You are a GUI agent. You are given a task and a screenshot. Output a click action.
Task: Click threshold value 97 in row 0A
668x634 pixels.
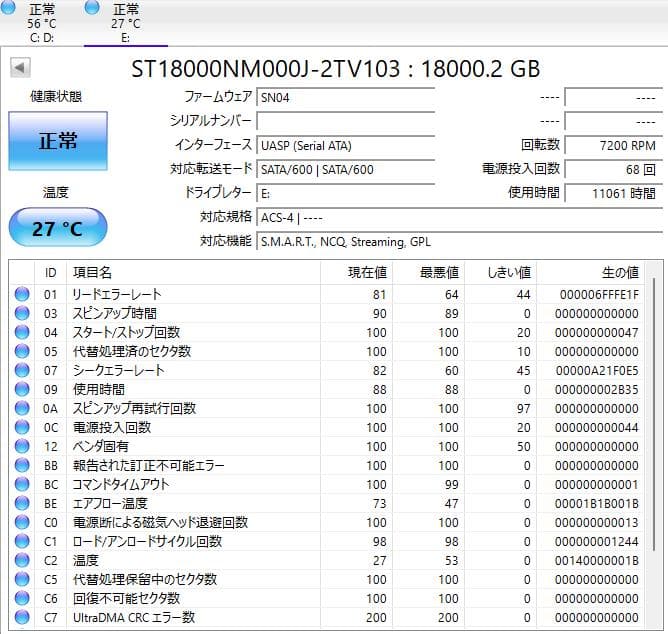524,409
